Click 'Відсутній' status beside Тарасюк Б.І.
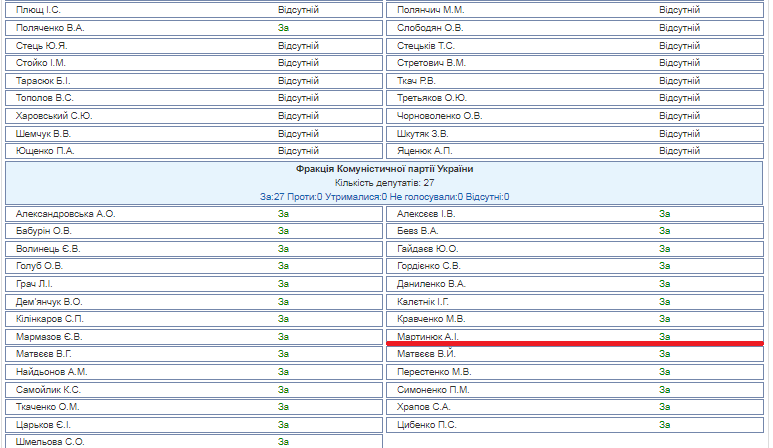The height and width of the screenshot is (448, 773). pyautogui.click(x=298, y=80)
